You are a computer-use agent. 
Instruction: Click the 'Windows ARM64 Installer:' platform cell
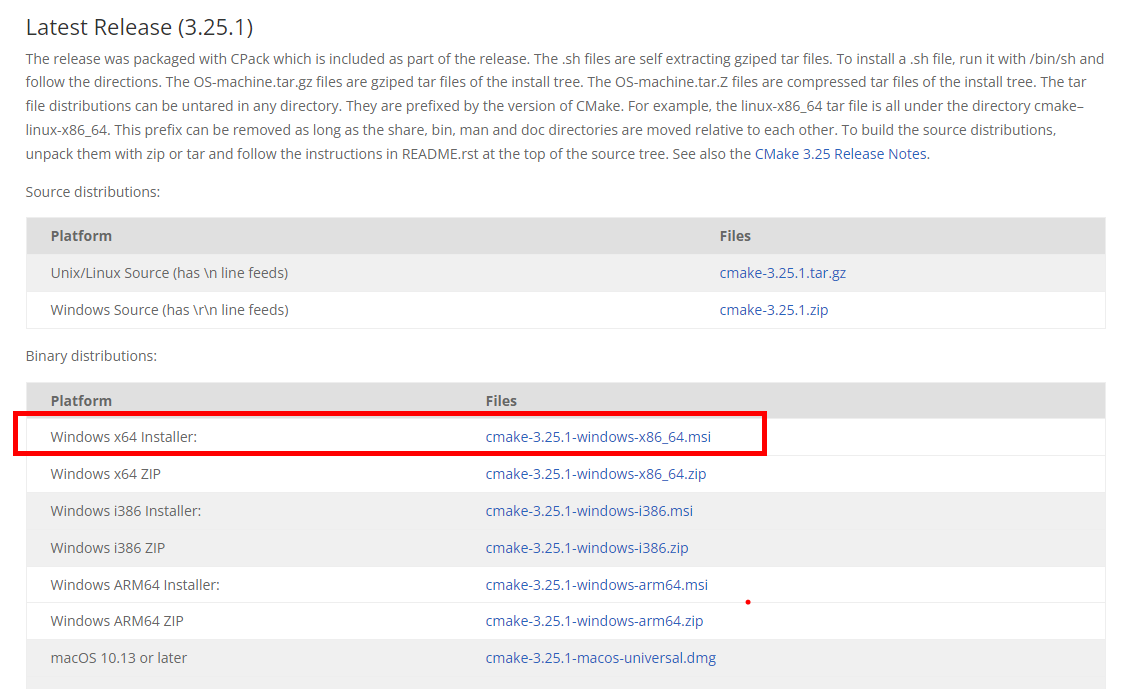pyautogui.click(x=135, y=584)
